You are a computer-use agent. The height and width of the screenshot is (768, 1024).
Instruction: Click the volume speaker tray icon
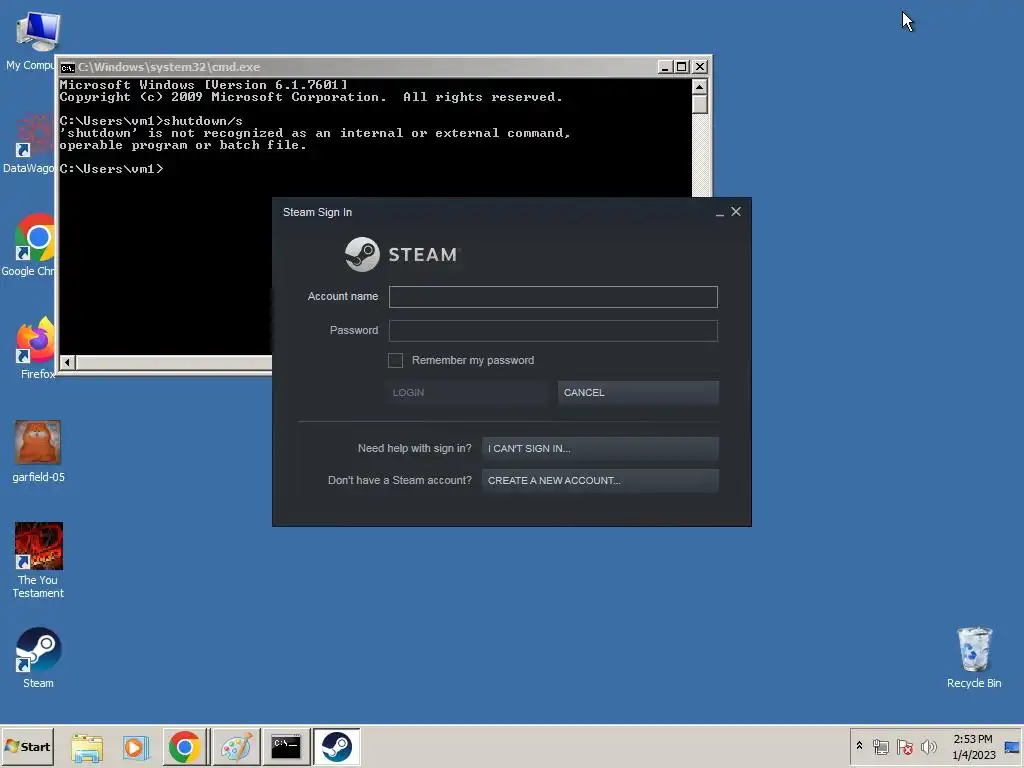tap(928, 746)
